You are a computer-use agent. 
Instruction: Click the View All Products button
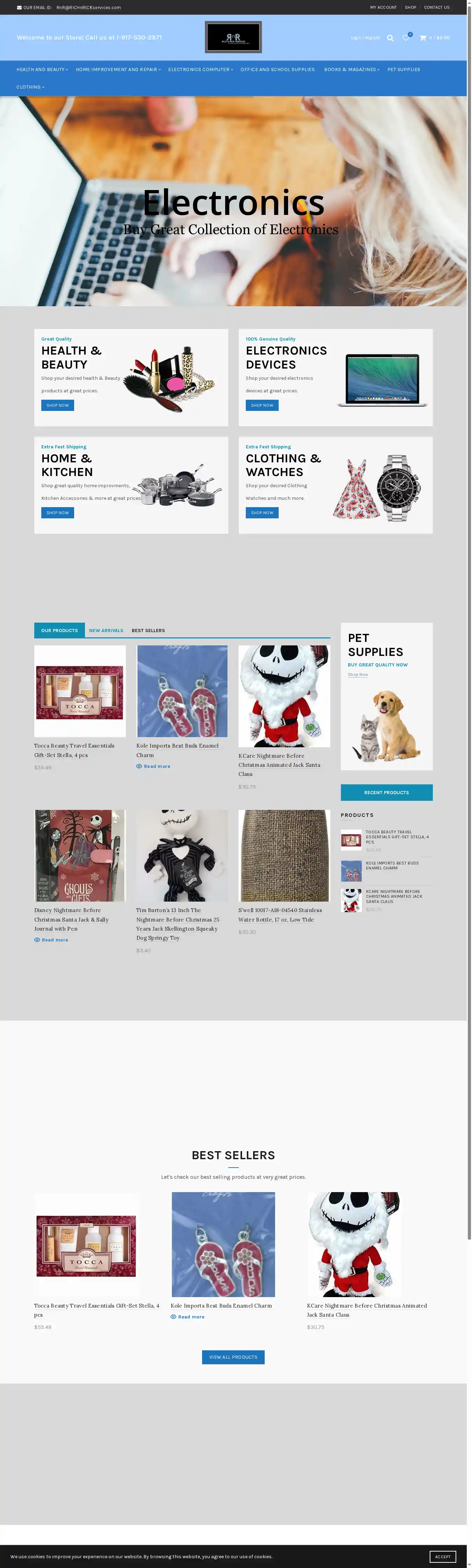(x=233, y=1357)
